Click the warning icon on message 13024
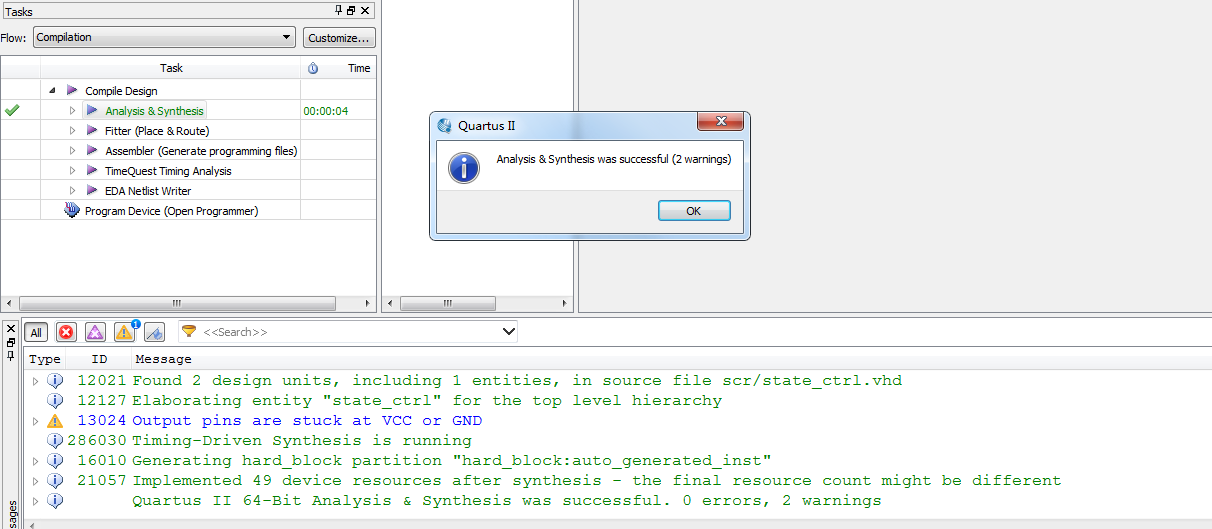Image resolution: width=1212 pixels, height=529 pixels. pyautogui.click(x=55, y=421)
